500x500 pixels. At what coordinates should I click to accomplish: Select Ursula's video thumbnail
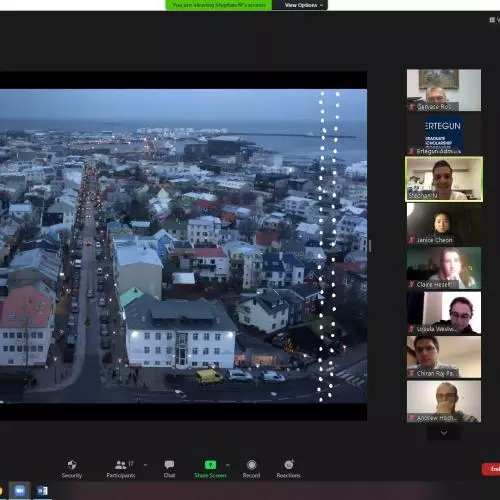pyautogui.click(x=444, y=313)
